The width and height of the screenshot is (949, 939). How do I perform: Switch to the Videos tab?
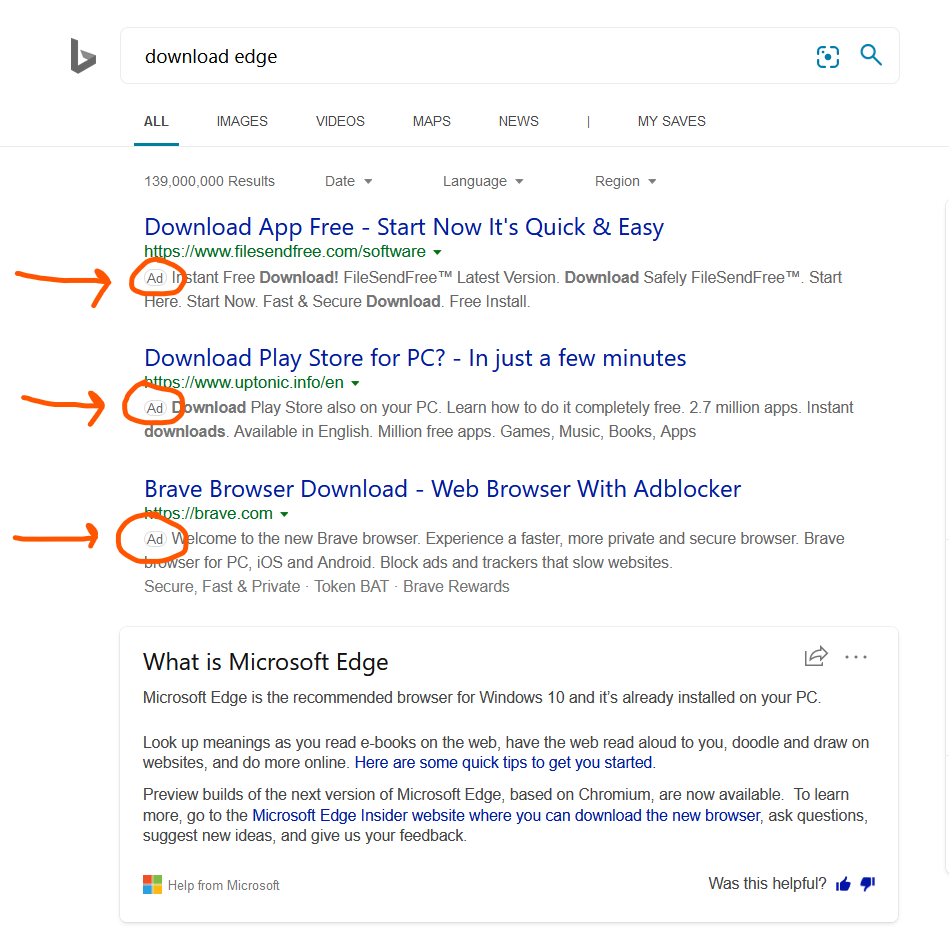point(340,121)
